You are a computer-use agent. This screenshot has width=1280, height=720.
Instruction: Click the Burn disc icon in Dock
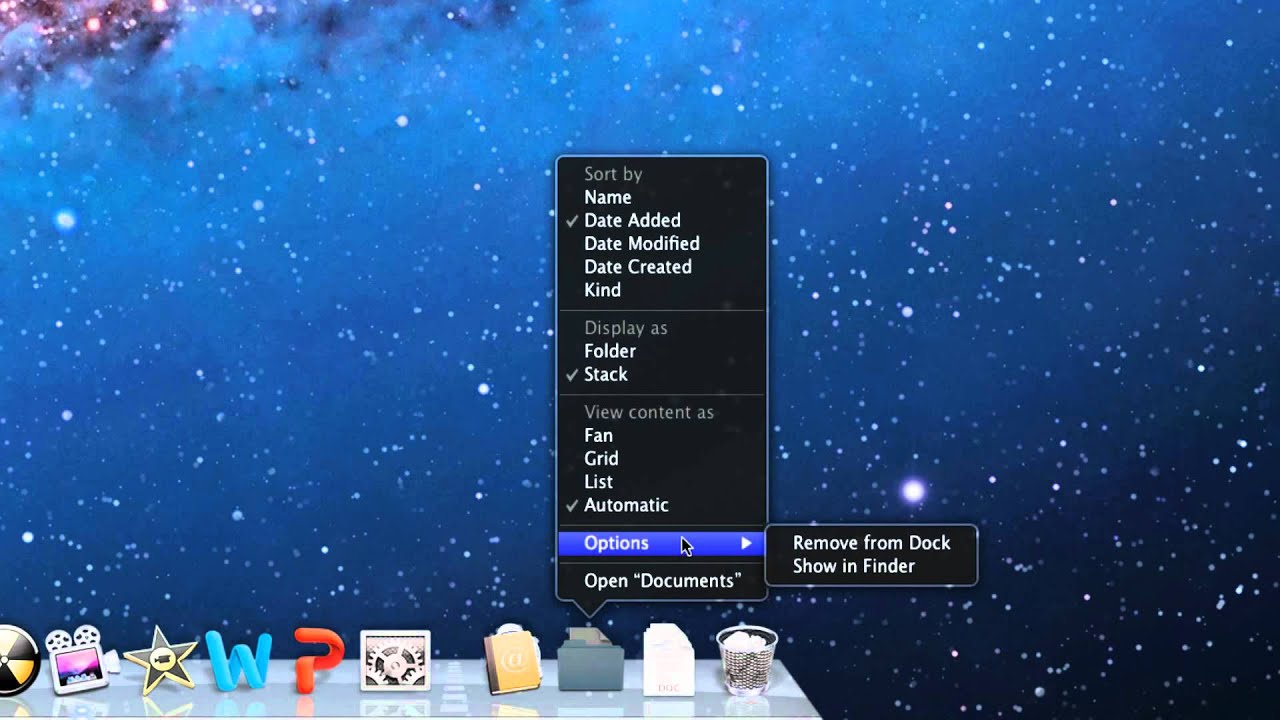(x=17, y=660)
